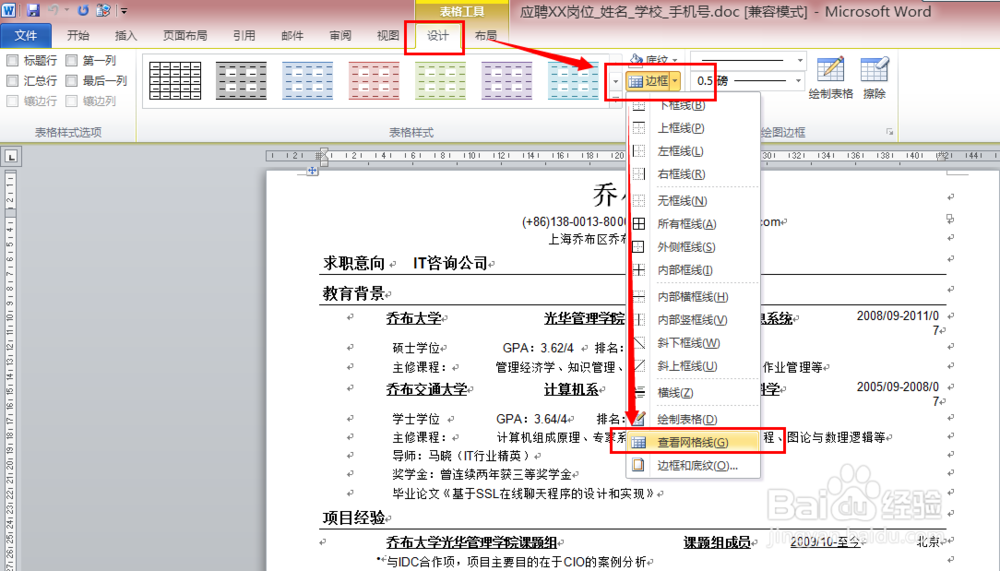Click the Word application icon in title bar

pos(9,10)
